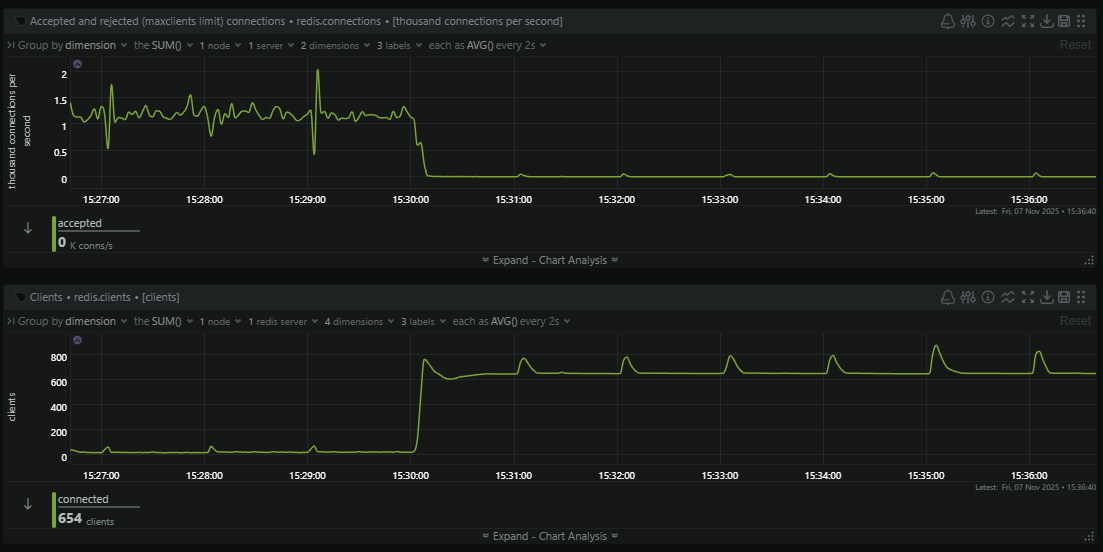Open AVG() every 2s dropdown in redis.connections chart
Image resolution: width=1103 pixels, height=552 pixels.
(x=487, y=45)
